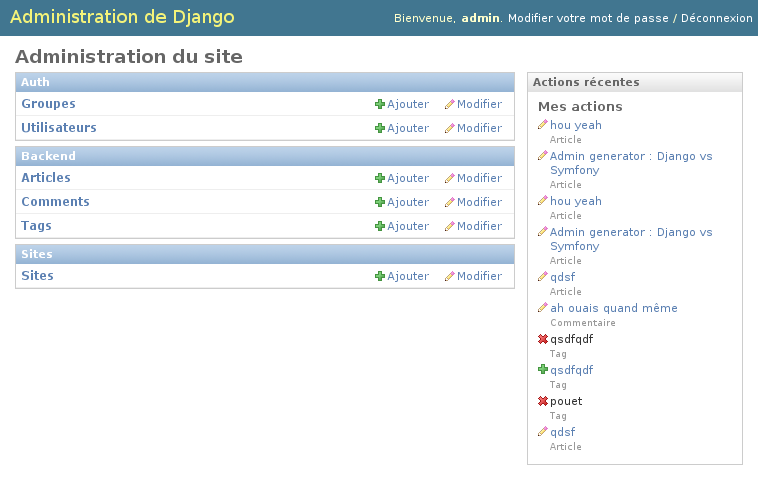The image size is (758, 479).
Task: Click the deleted 'pouet' tag entry
Action: tap(566, 401)
